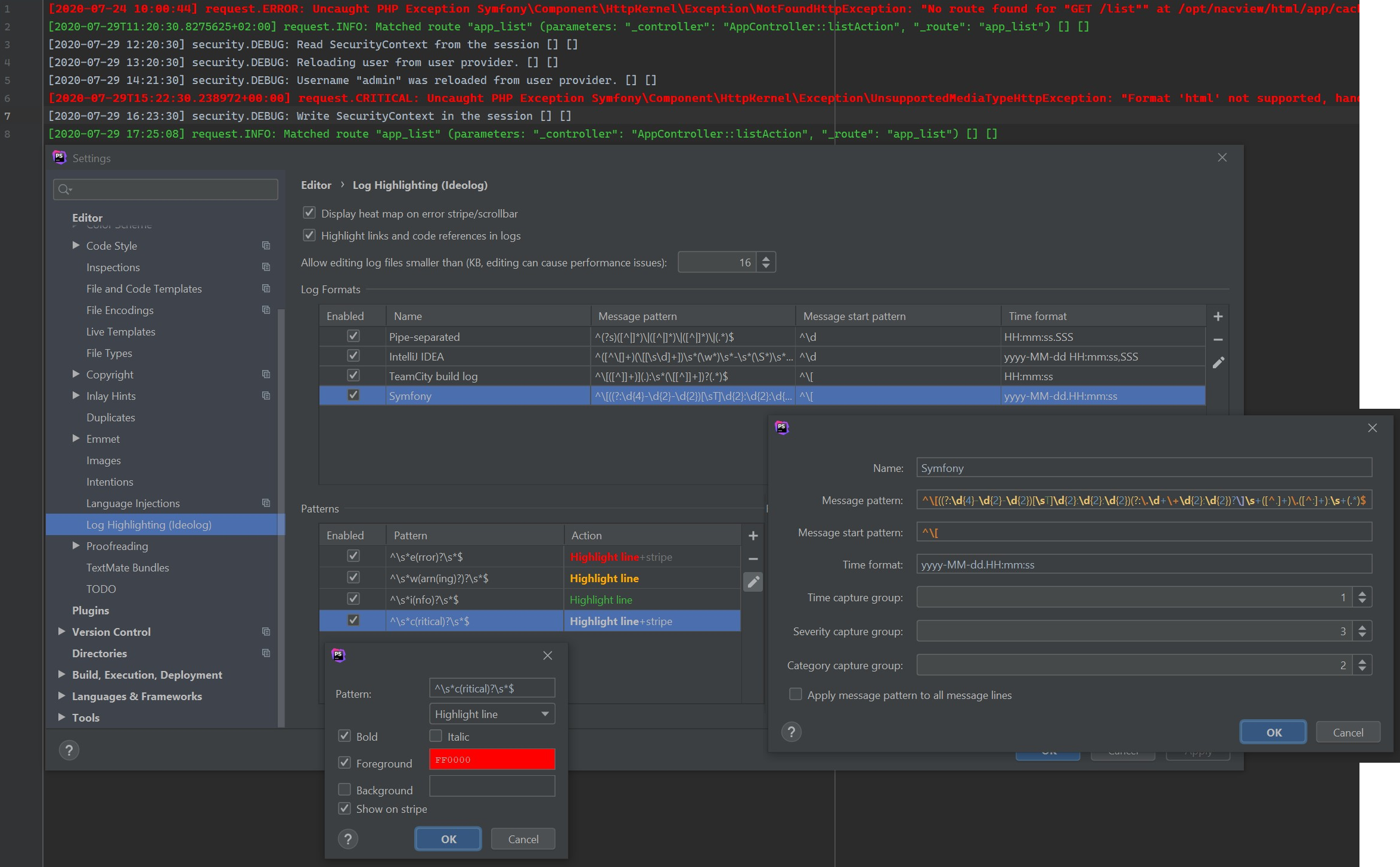This screenshot has height=867, width=1400.
Task: Add a new log format entry
Action: pos(1218,316)
